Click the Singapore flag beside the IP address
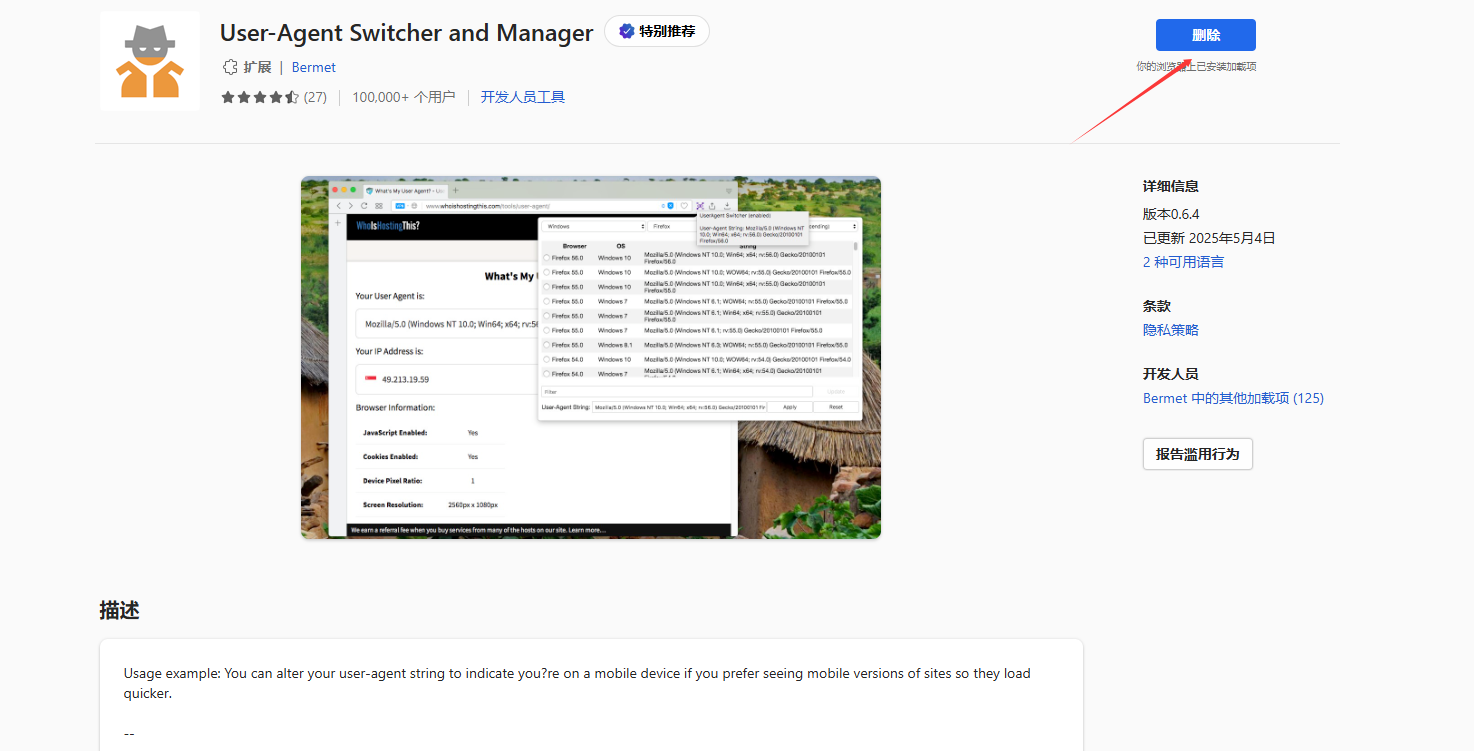Image resolution: width=1474 pixels, height=751 pixels. [370, 380]
